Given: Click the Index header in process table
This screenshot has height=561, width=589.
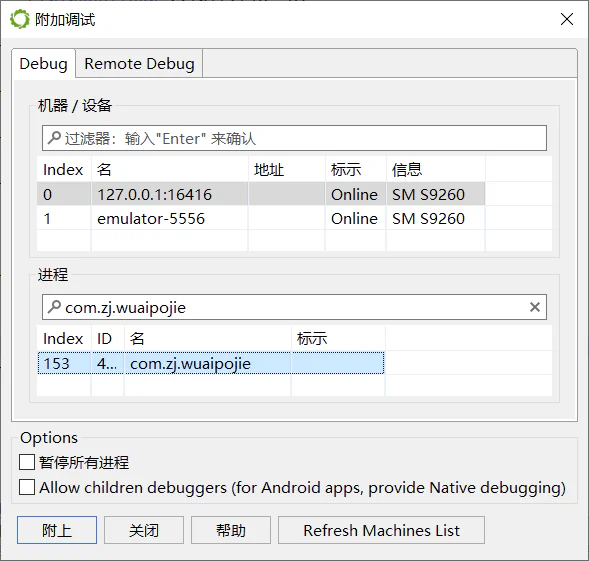Looking at the screenshot, I should [x=63, y=339].
